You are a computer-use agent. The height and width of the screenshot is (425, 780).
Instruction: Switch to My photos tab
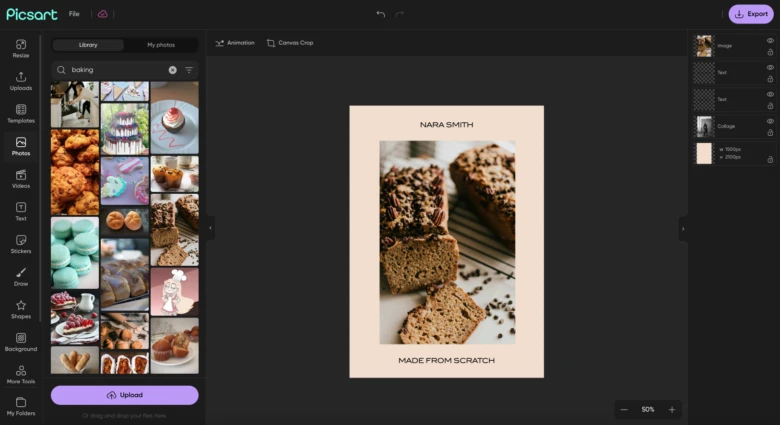[x=160, y=45]
